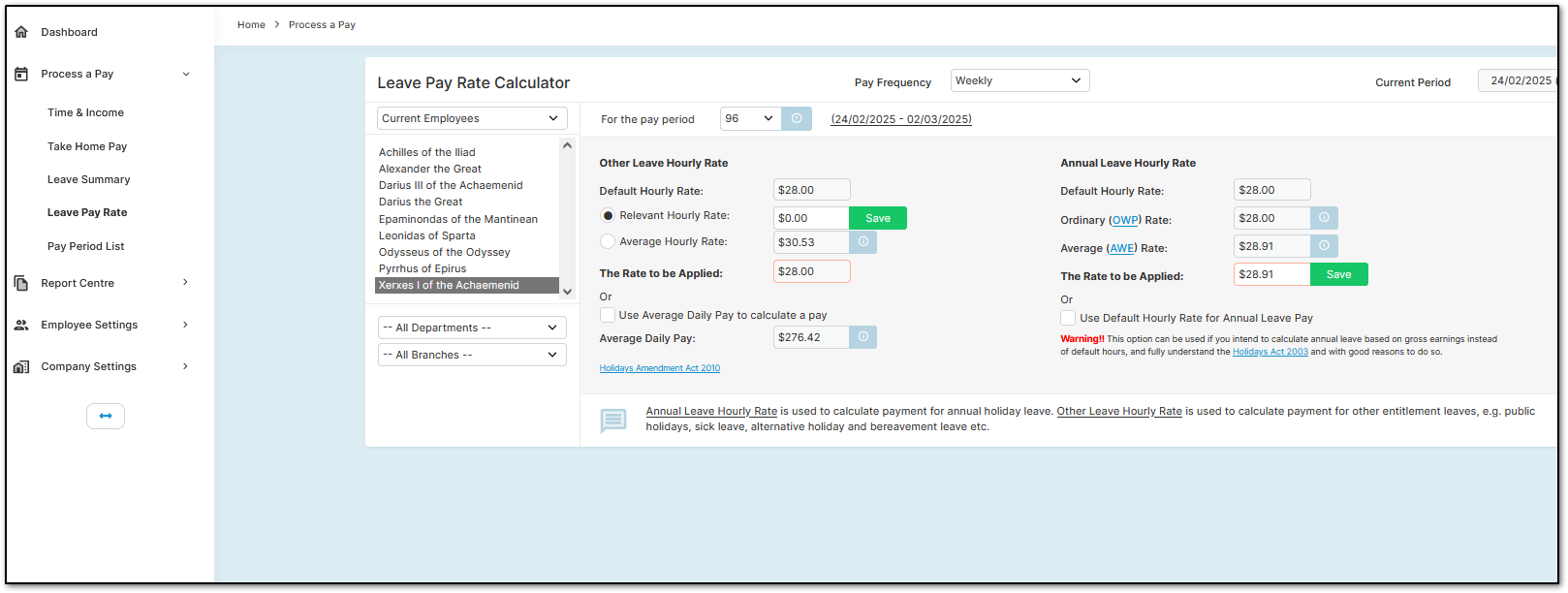Click the speech bubble note icon
This screenshot has height=593, width=1568.
[613, 420]
